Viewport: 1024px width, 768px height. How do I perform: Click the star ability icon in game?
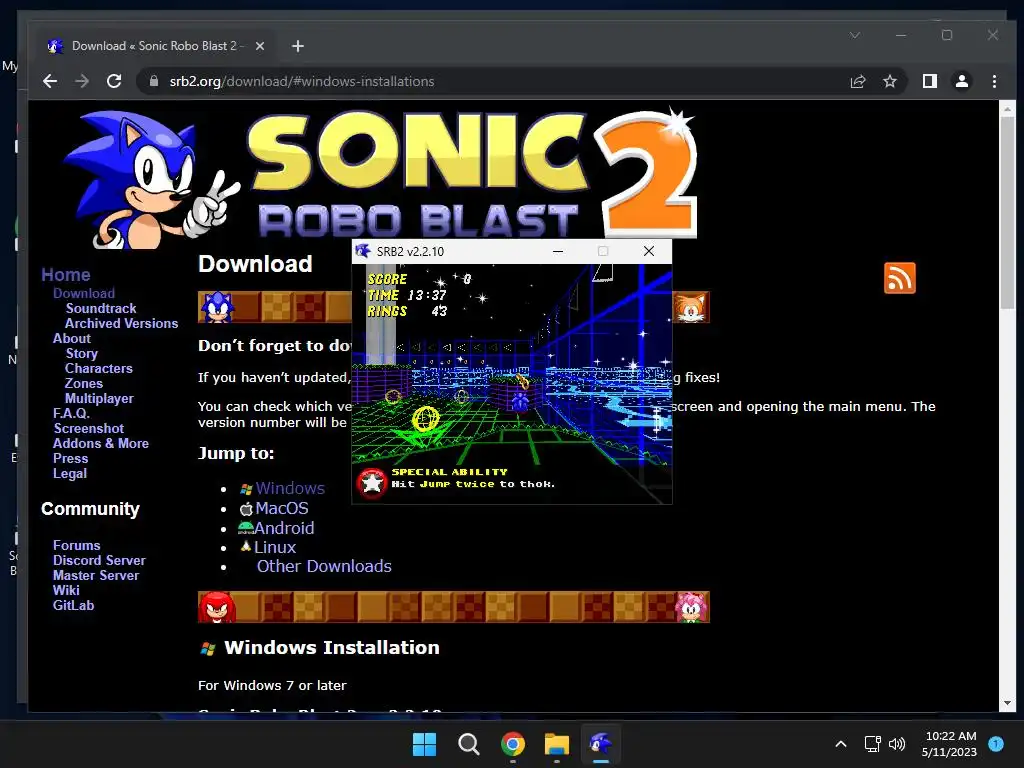pyautogui.click(x=372, y=483)
